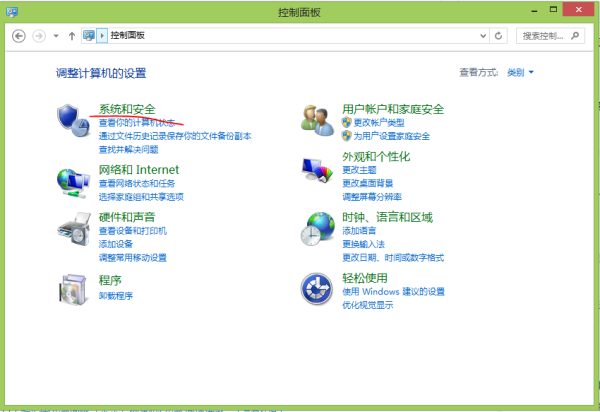The width and height of the screenshot is (600, 412).
Task: Click the Back arrow navigation button
Action: [x=19, y=36]
